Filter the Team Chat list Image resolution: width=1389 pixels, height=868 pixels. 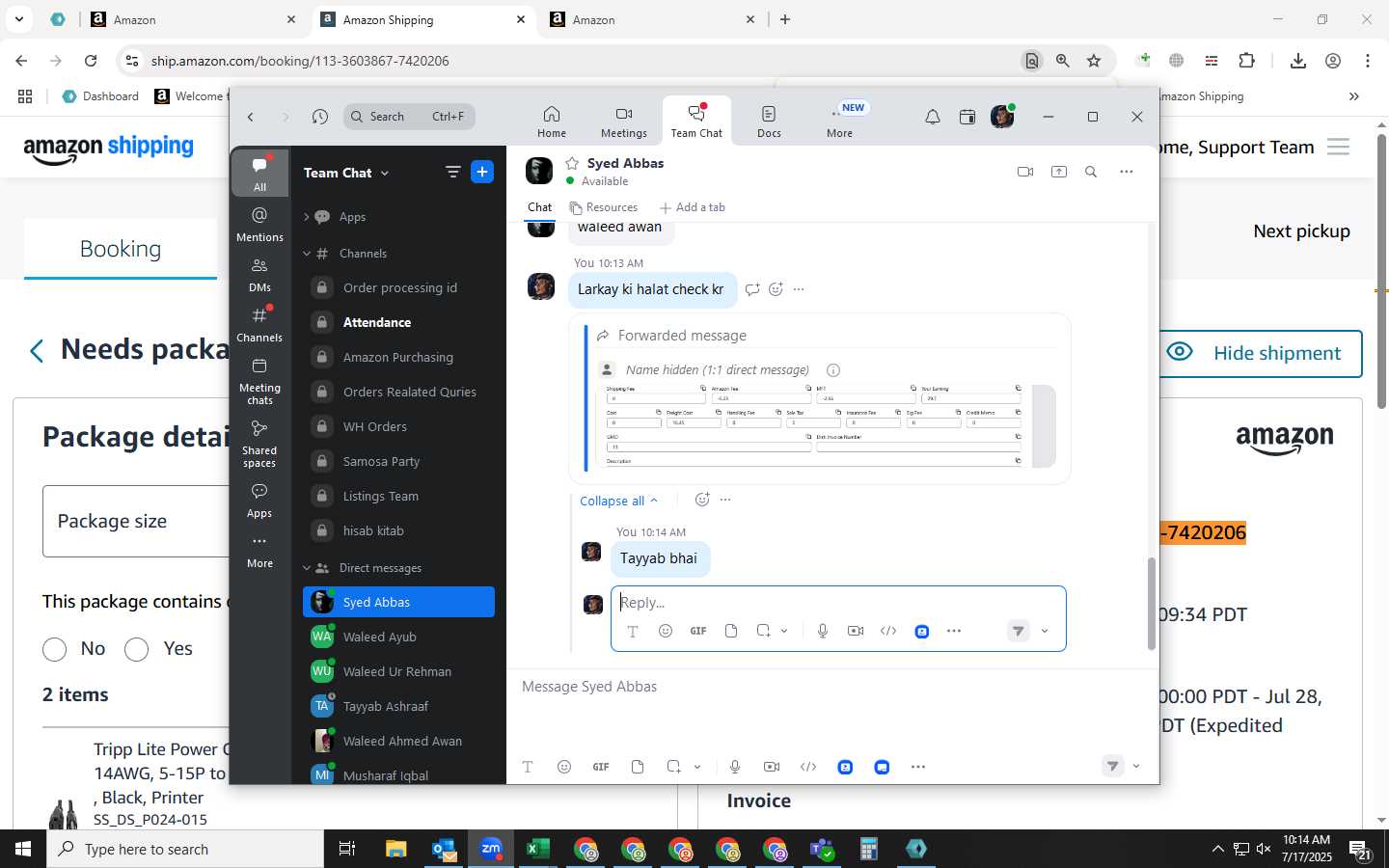[452, 172]
